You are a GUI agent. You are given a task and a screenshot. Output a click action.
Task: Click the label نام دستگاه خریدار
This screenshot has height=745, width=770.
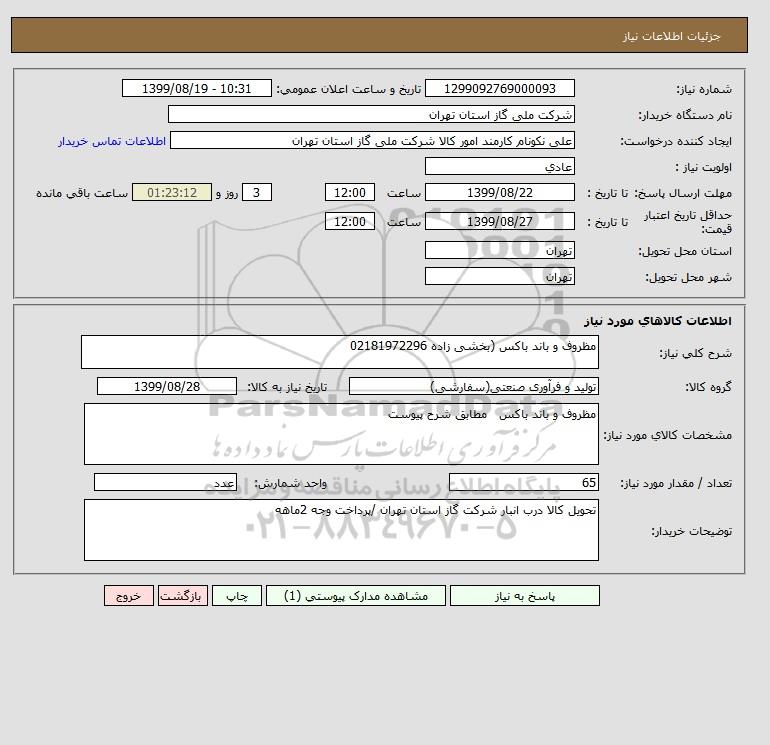pyautogui.click(x=685, y=115)
